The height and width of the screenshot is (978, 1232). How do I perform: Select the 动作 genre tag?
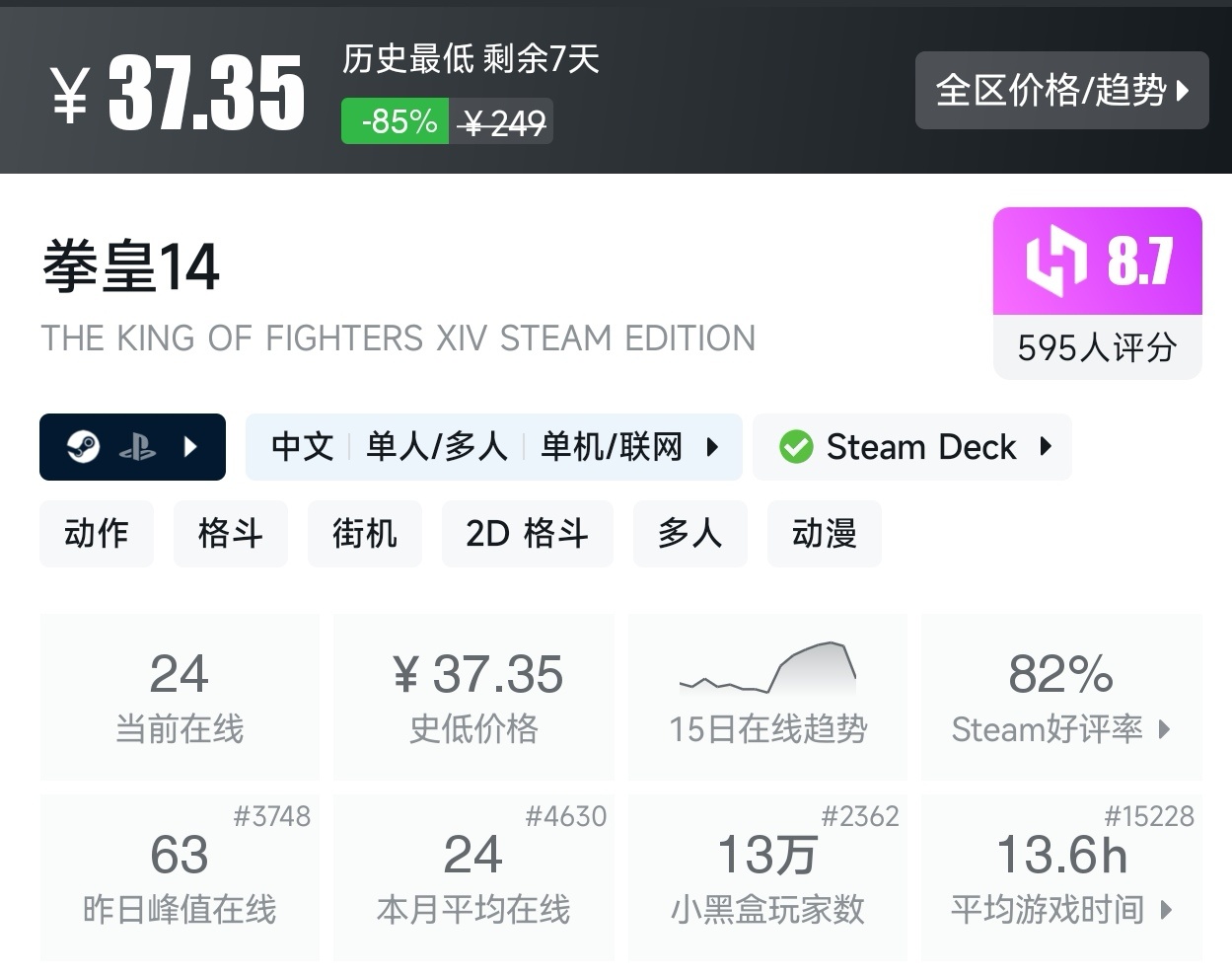click(x=97, y=534)
